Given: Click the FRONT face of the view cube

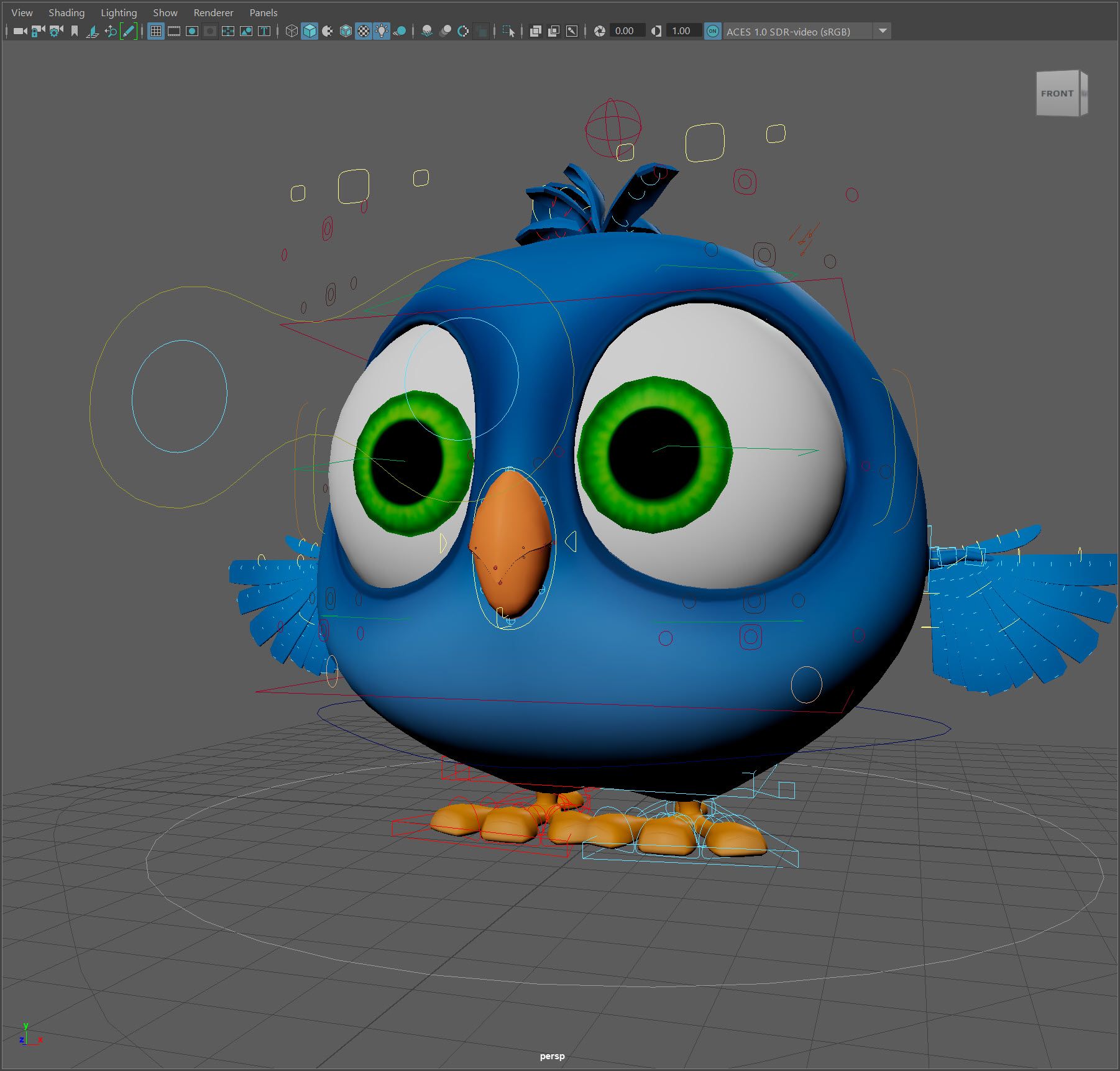Looking at the screenshot, I should pyautogui.click(x=1057, y=93).
